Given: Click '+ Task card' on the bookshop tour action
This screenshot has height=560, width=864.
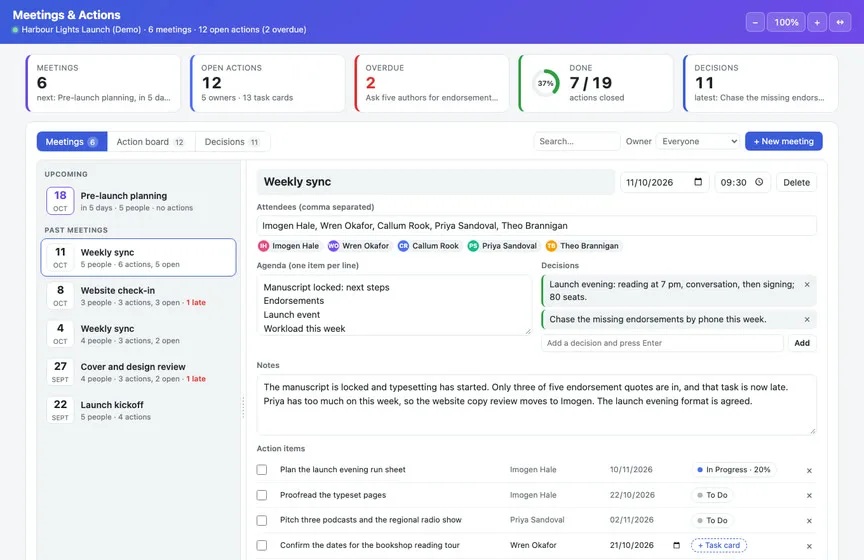Looking at the screenshot, I should click(x=719, y=545).
